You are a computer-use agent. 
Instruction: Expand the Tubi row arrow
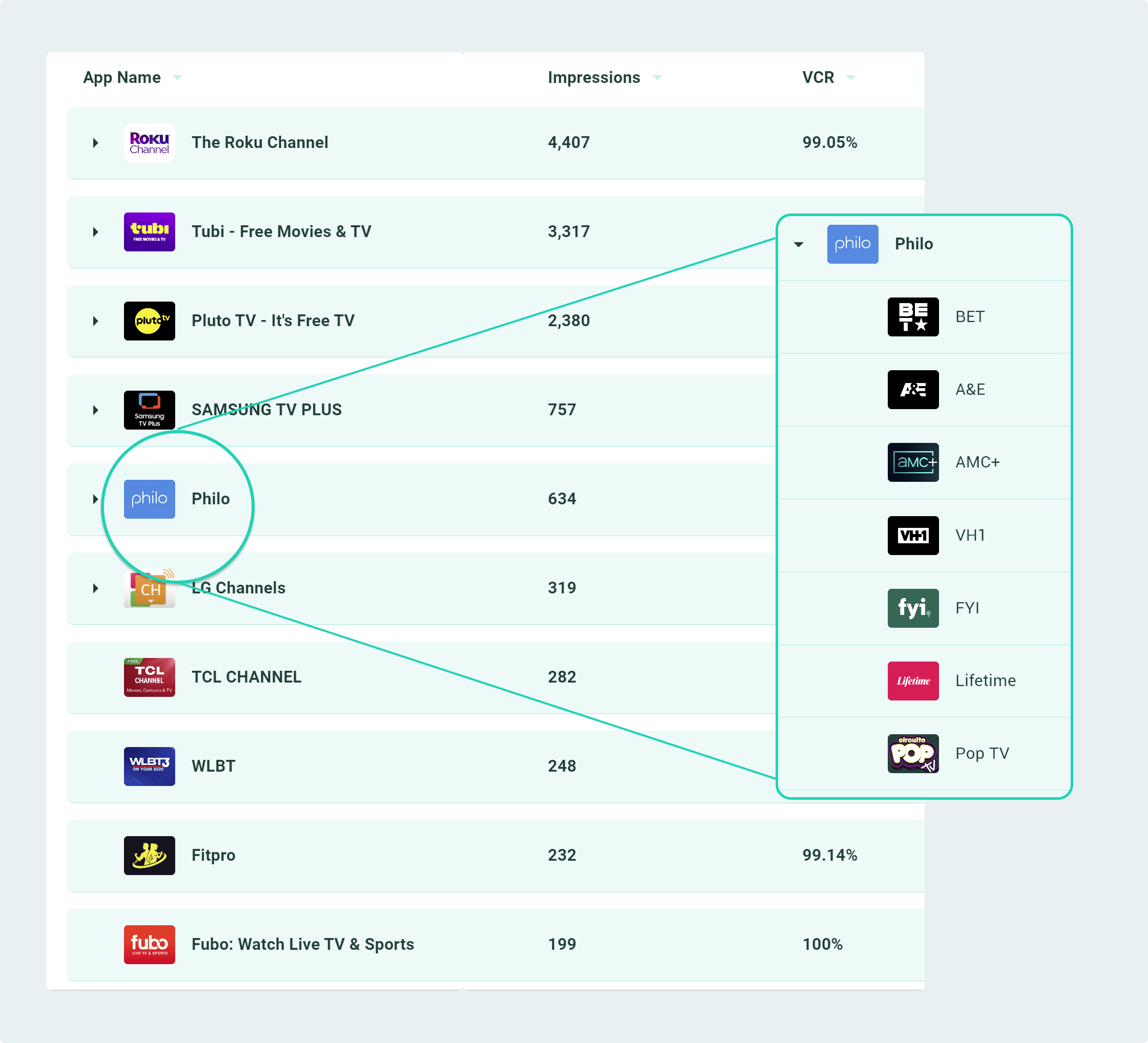pos(96,232)
